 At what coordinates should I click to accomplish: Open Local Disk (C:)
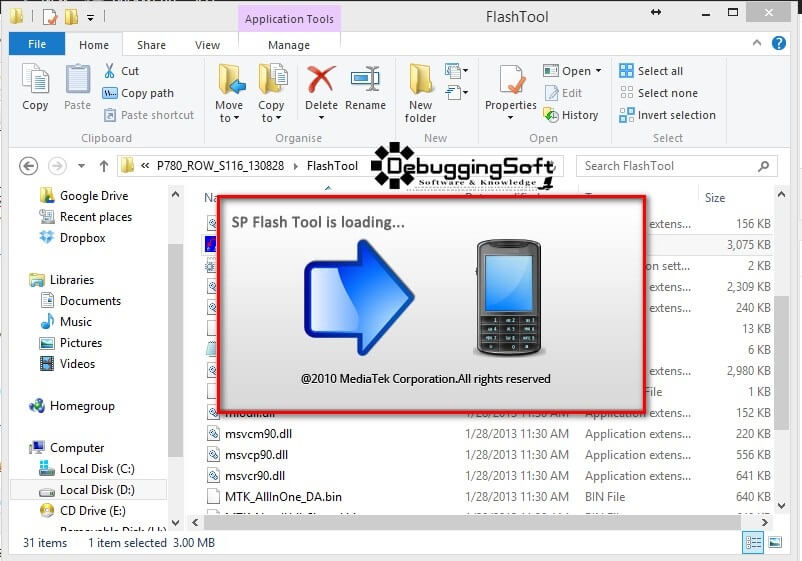click(87, 469)
